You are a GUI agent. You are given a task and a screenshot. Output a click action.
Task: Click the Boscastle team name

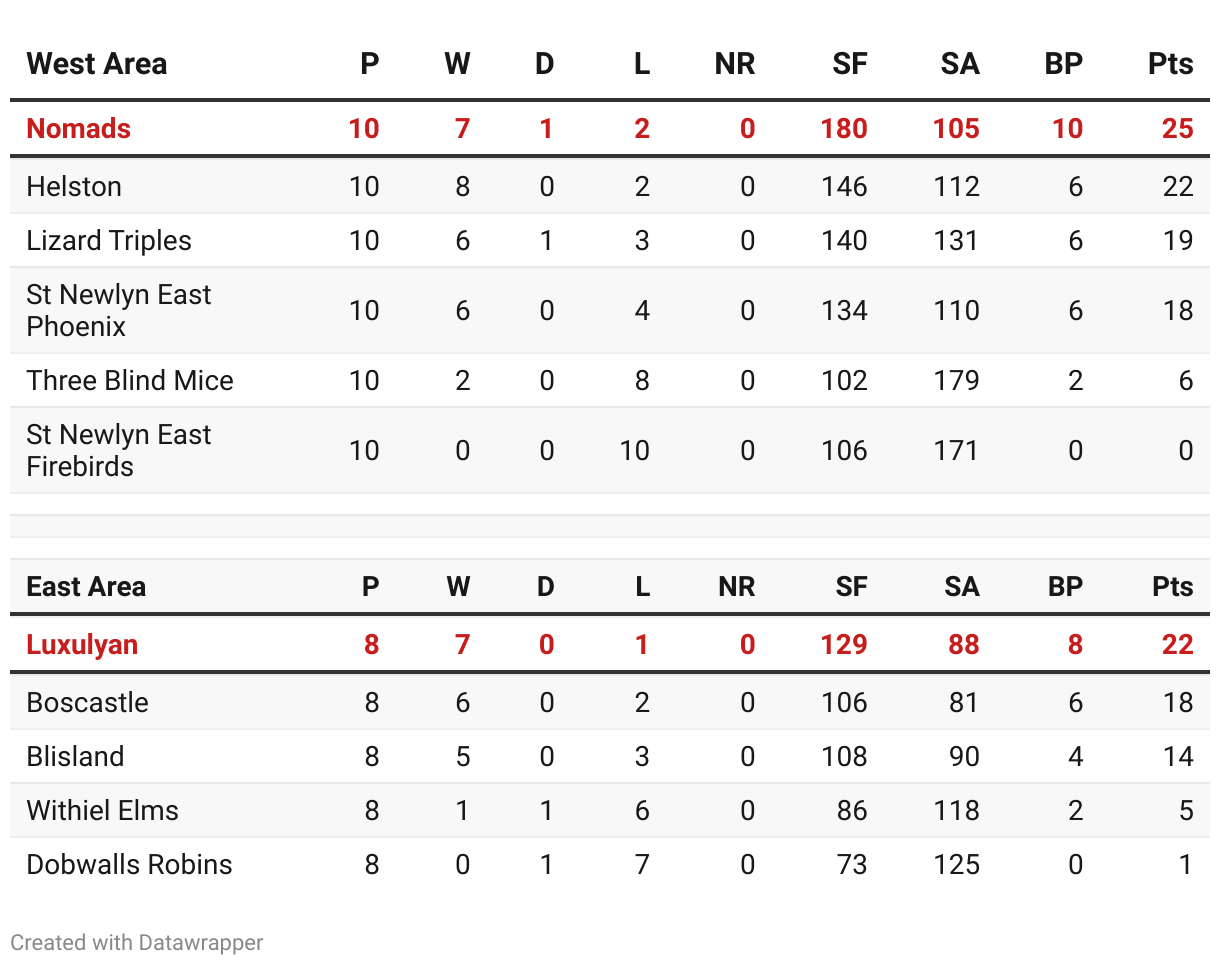[87, 702]
